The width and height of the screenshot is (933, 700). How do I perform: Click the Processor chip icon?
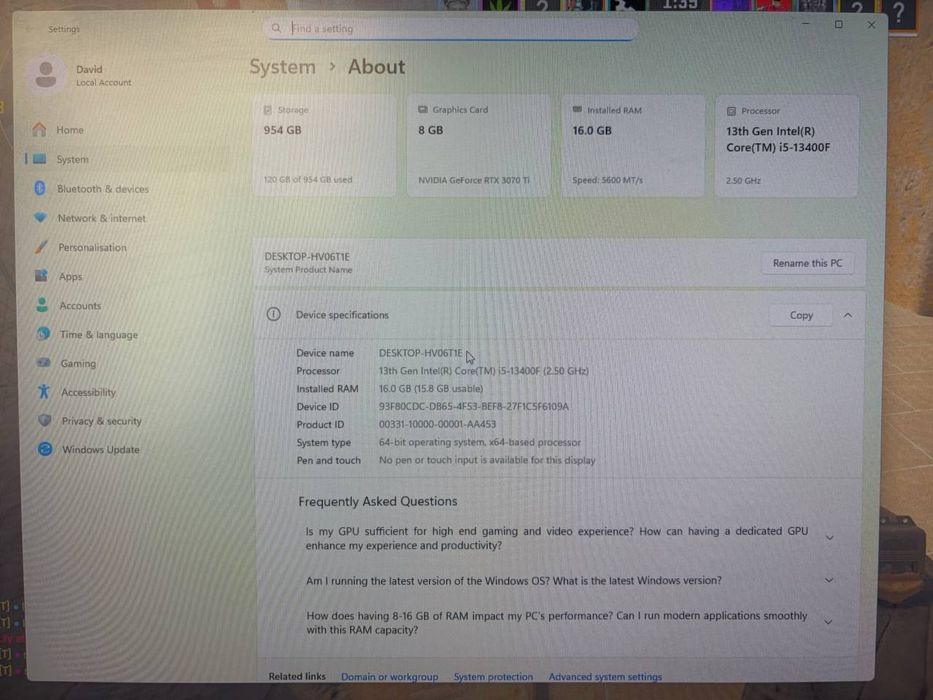point(731,111)
